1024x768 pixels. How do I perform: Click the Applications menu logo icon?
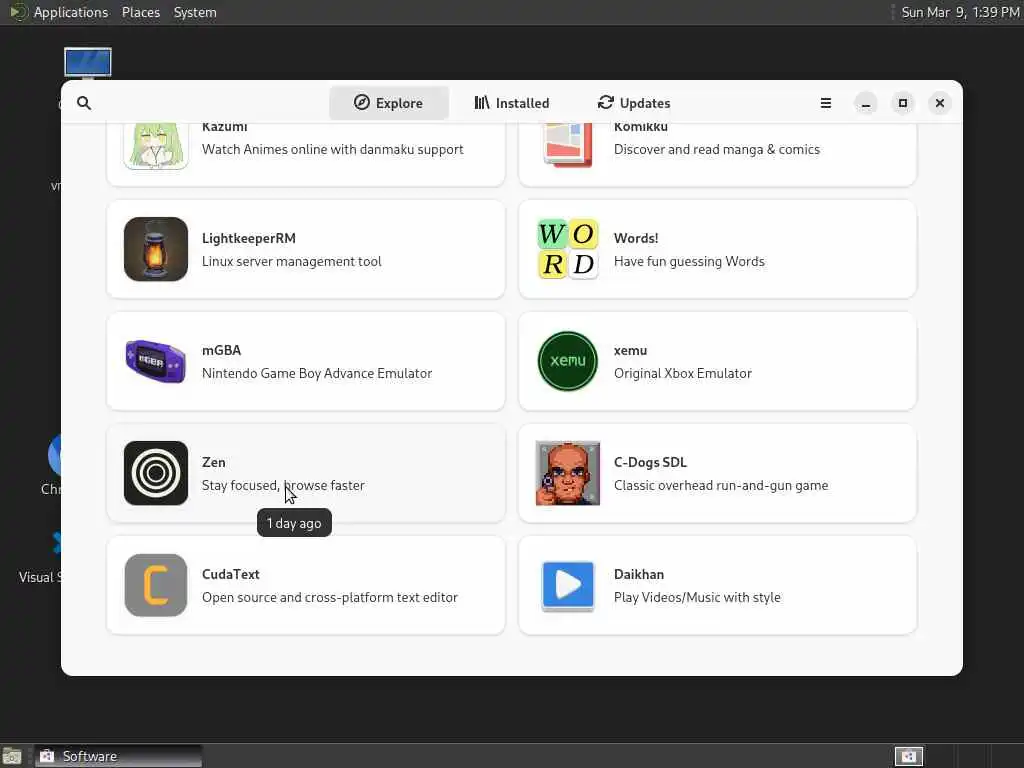click(18, 12)
